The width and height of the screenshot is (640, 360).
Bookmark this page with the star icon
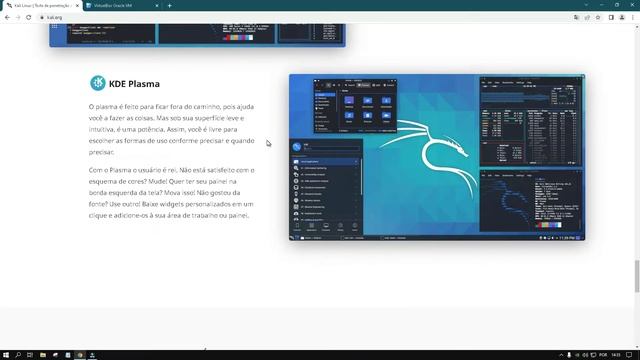(x=598, y=18)
